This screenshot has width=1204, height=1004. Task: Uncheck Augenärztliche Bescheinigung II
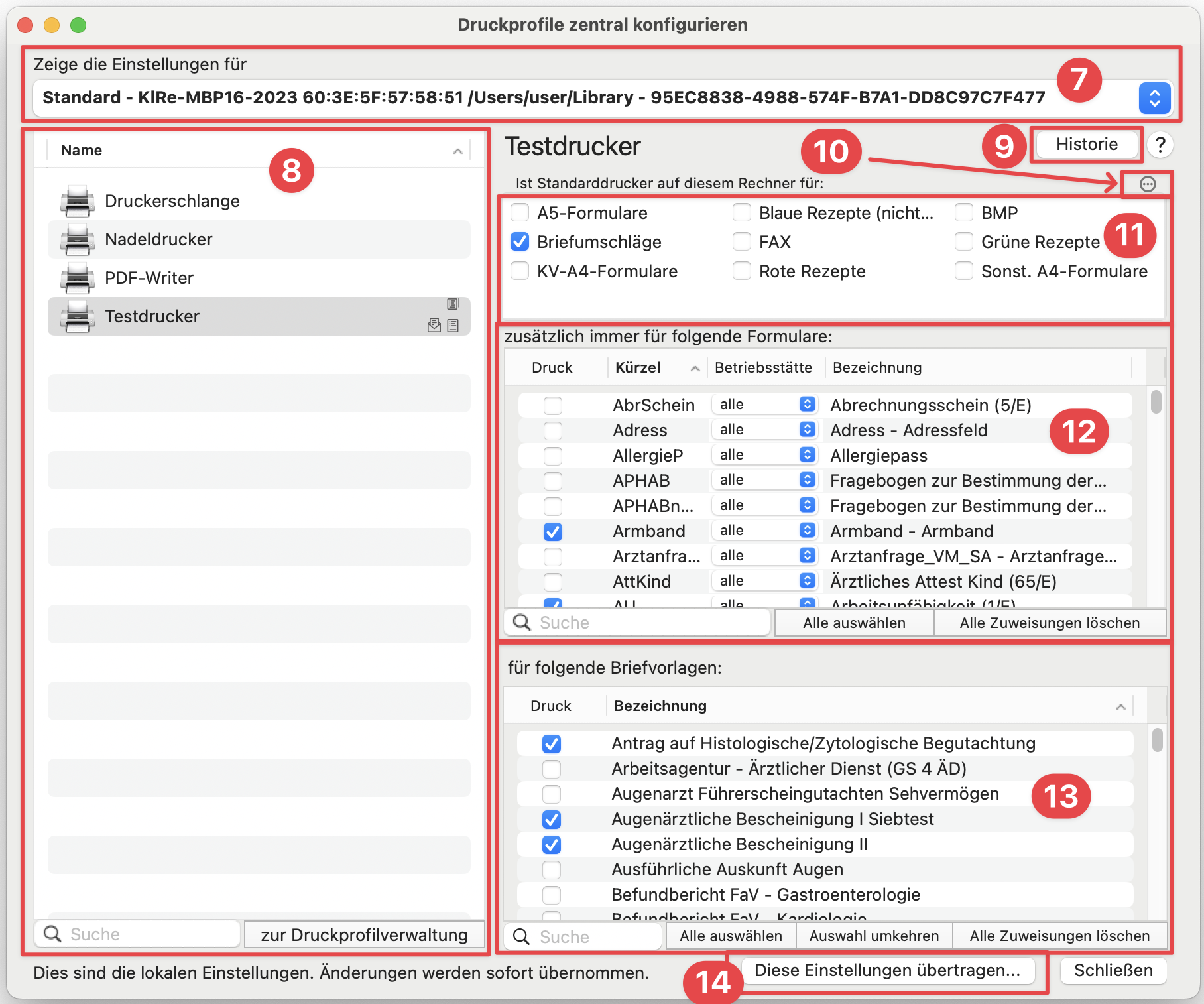tap(551, 844)
